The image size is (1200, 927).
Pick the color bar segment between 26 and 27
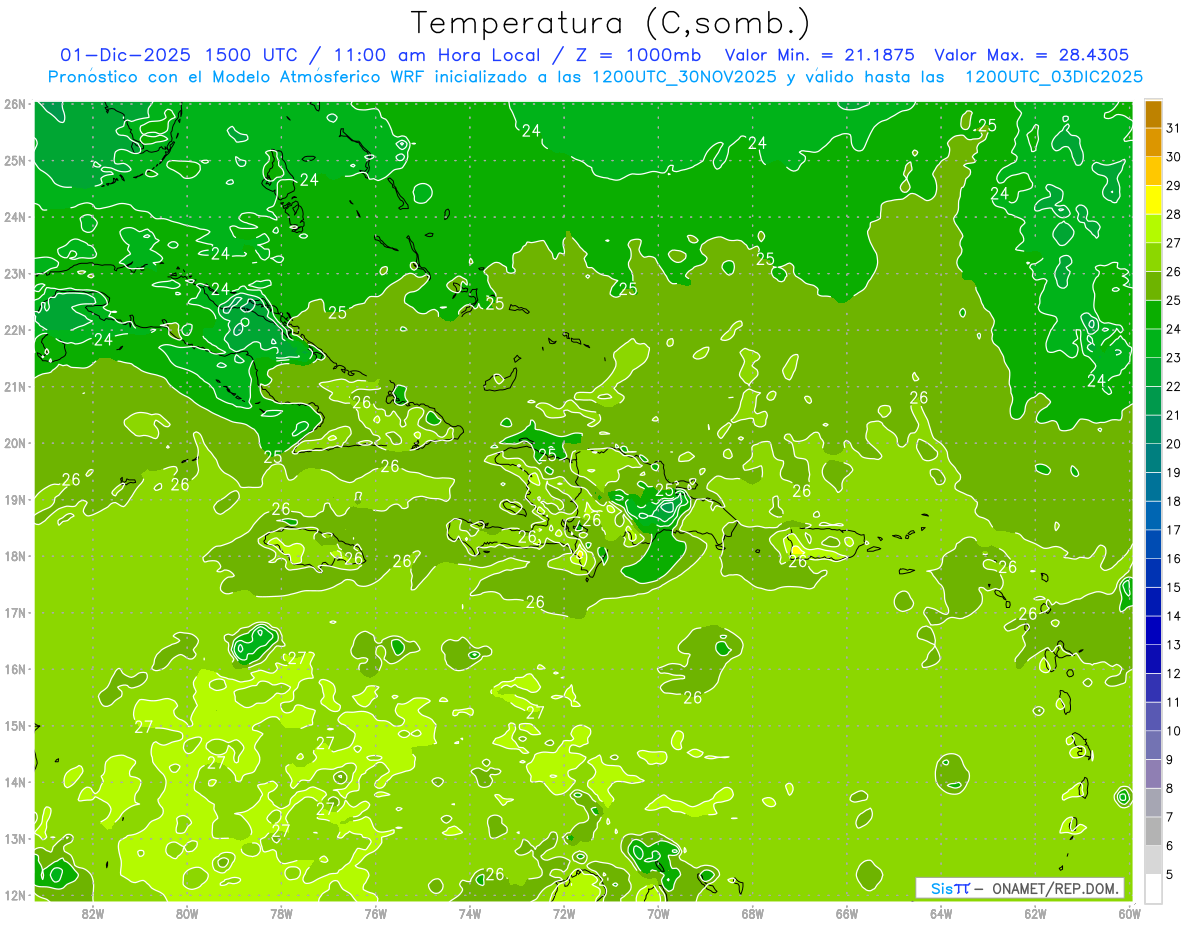1153,257
